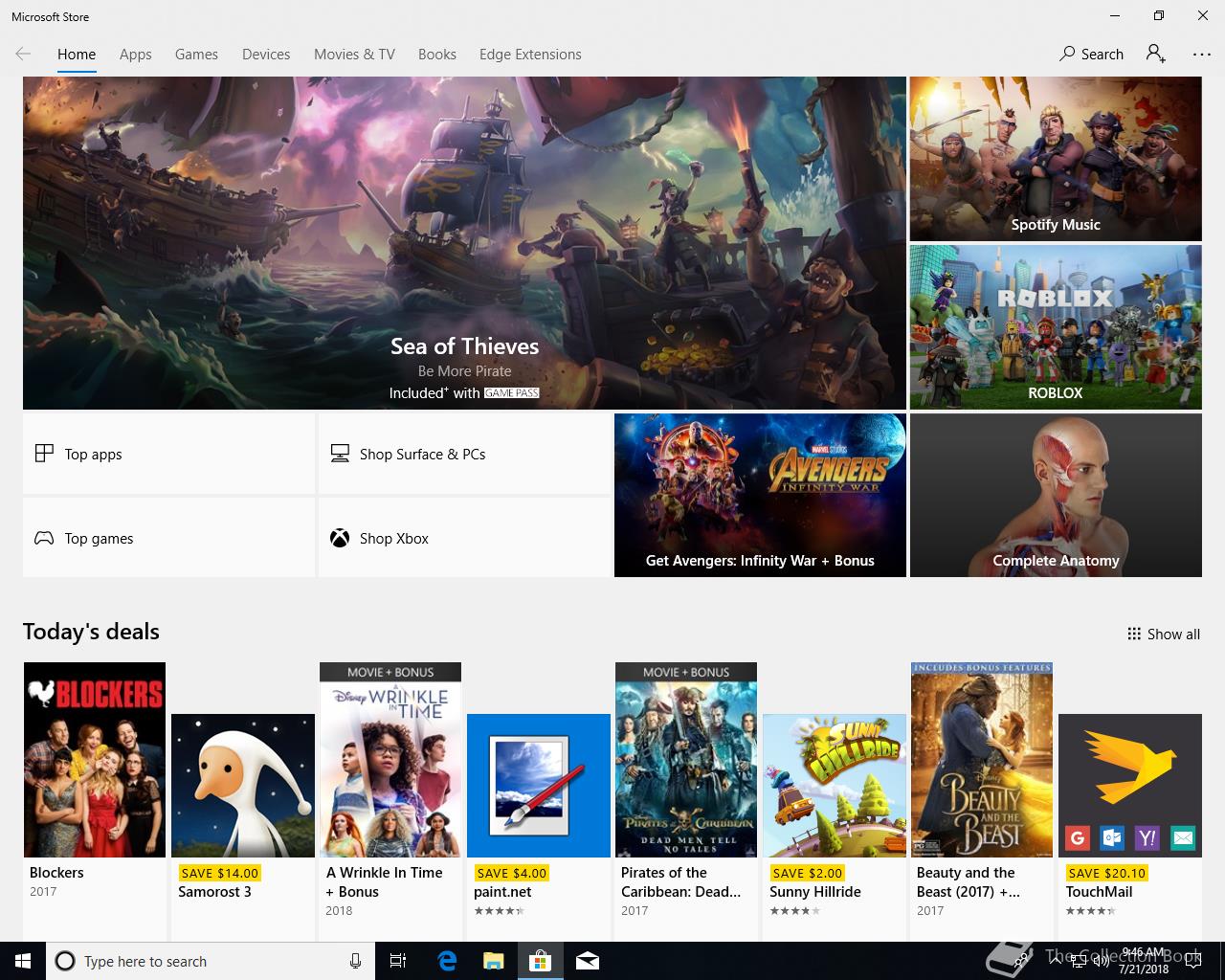1225x980 pixels.
Task: Open File Explorer from the taskbar
Action: pyautogui.click(x=493, y=961)
